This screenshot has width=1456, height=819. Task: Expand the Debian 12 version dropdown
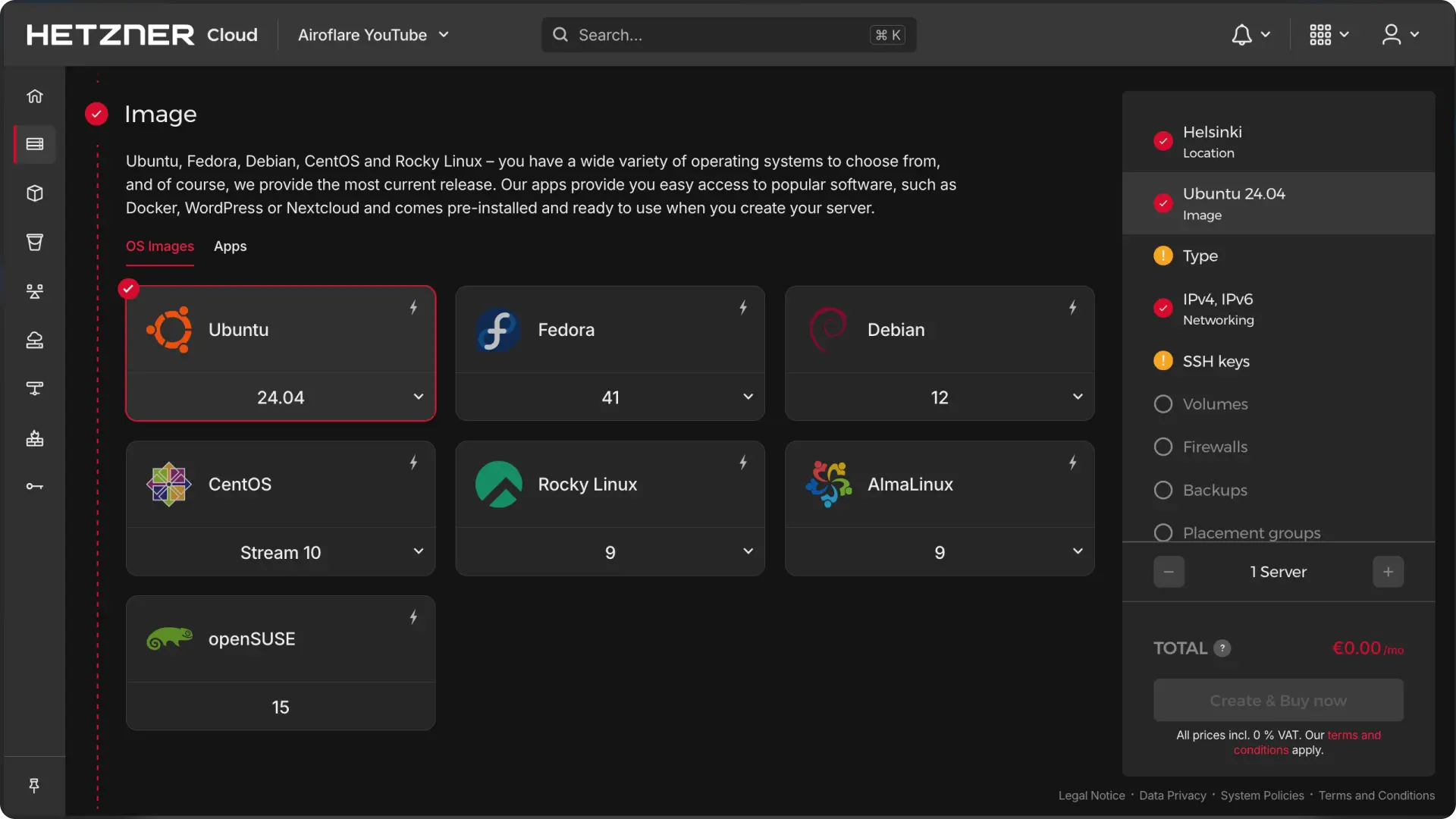[x=1077, y=397]
